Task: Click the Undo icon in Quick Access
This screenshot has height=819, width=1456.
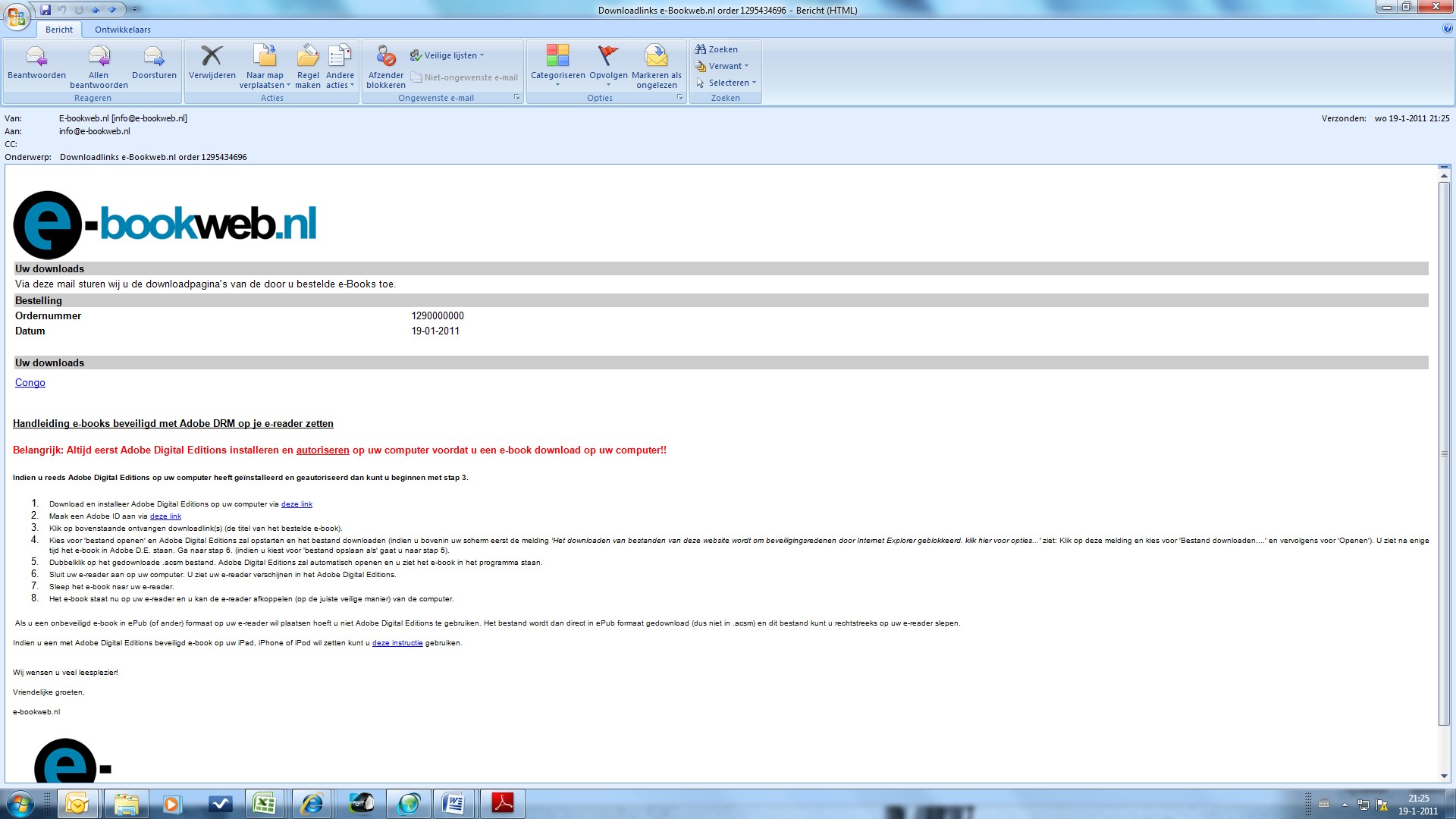Action: click(62, 10)
